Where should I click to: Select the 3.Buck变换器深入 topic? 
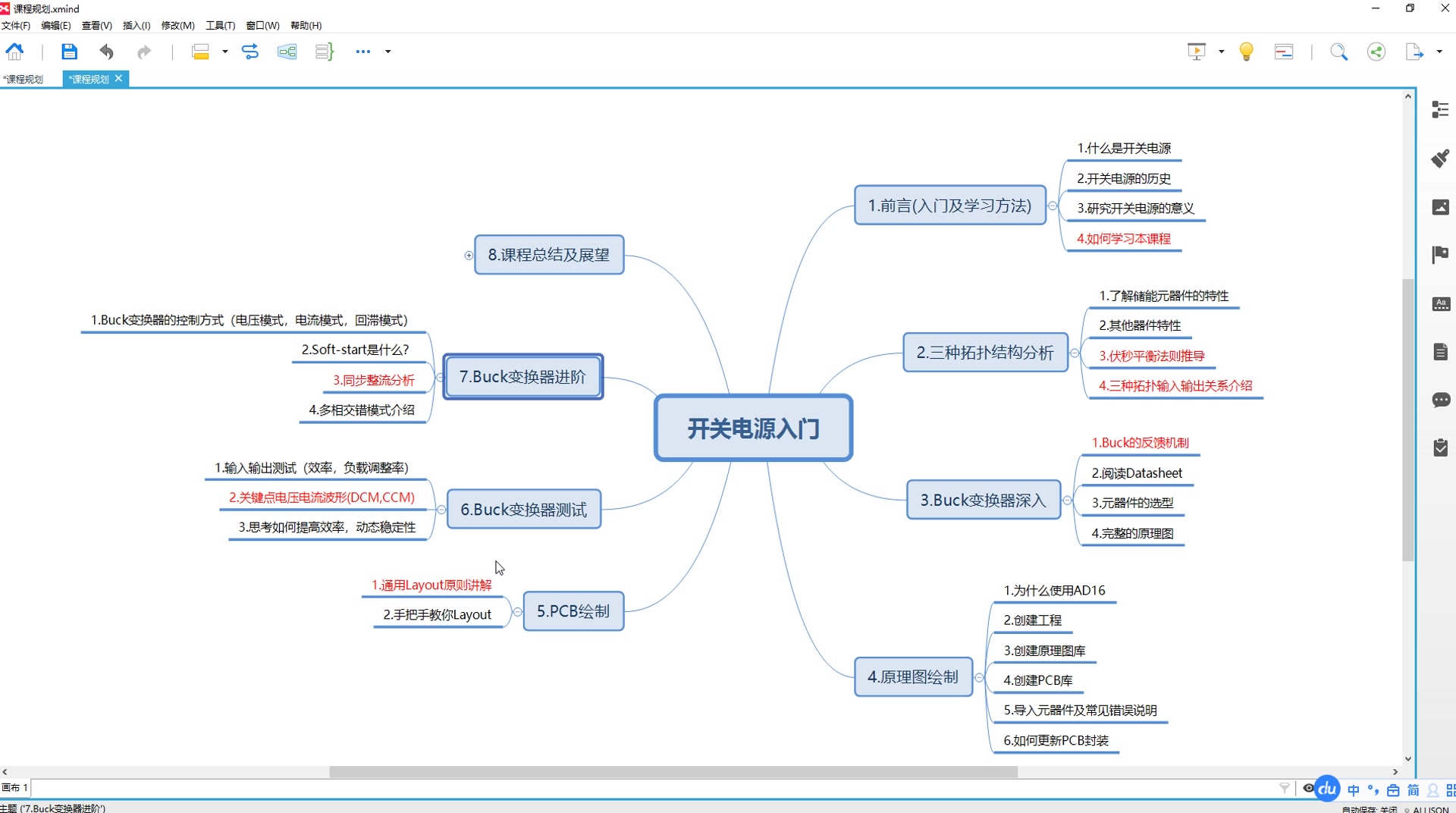tap(984, 500)
